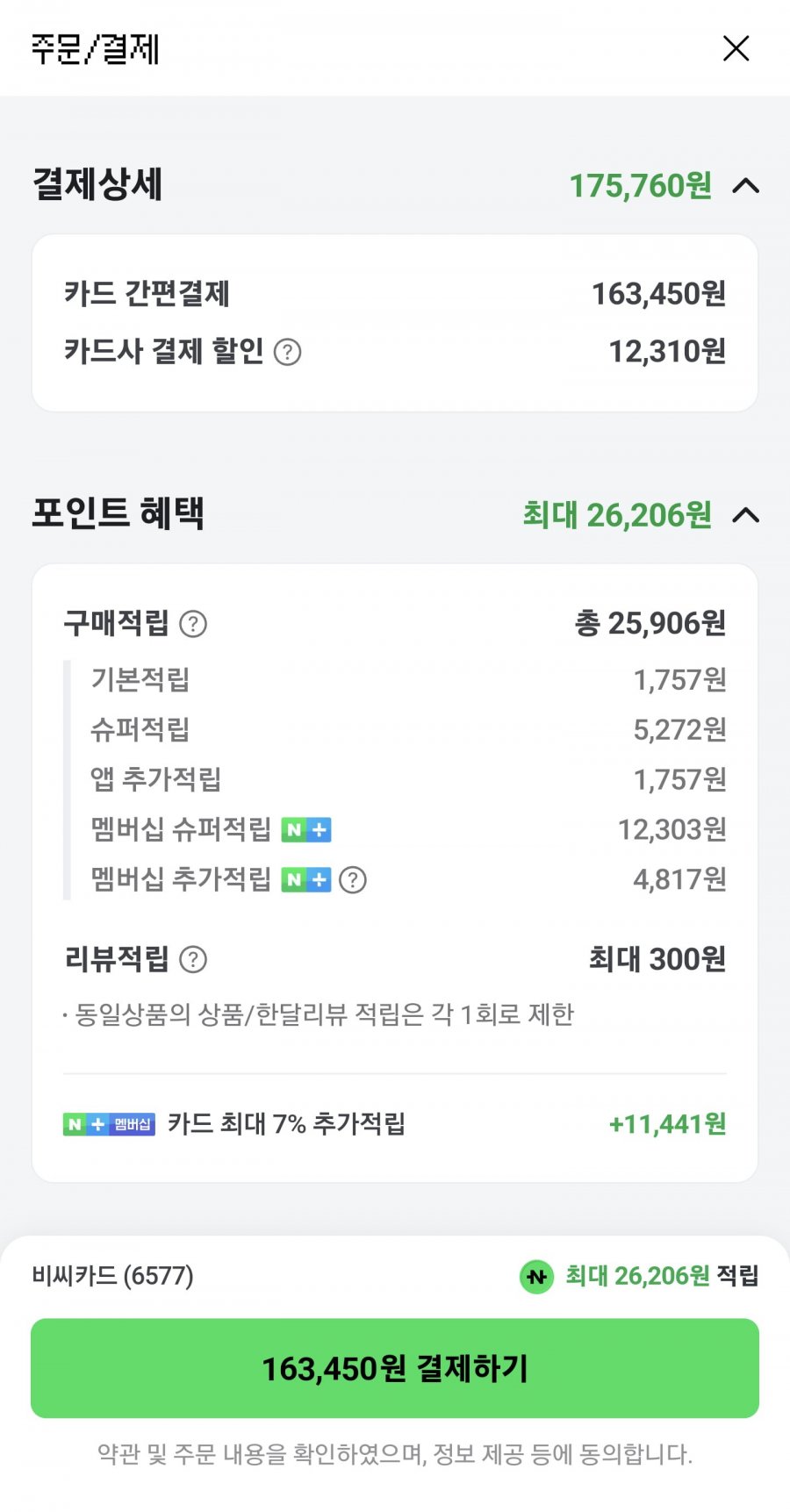Tap the 최대 26,206원 points summary header
The image size is (790, 1512).
pyautogui.click(x=617, y=515)
